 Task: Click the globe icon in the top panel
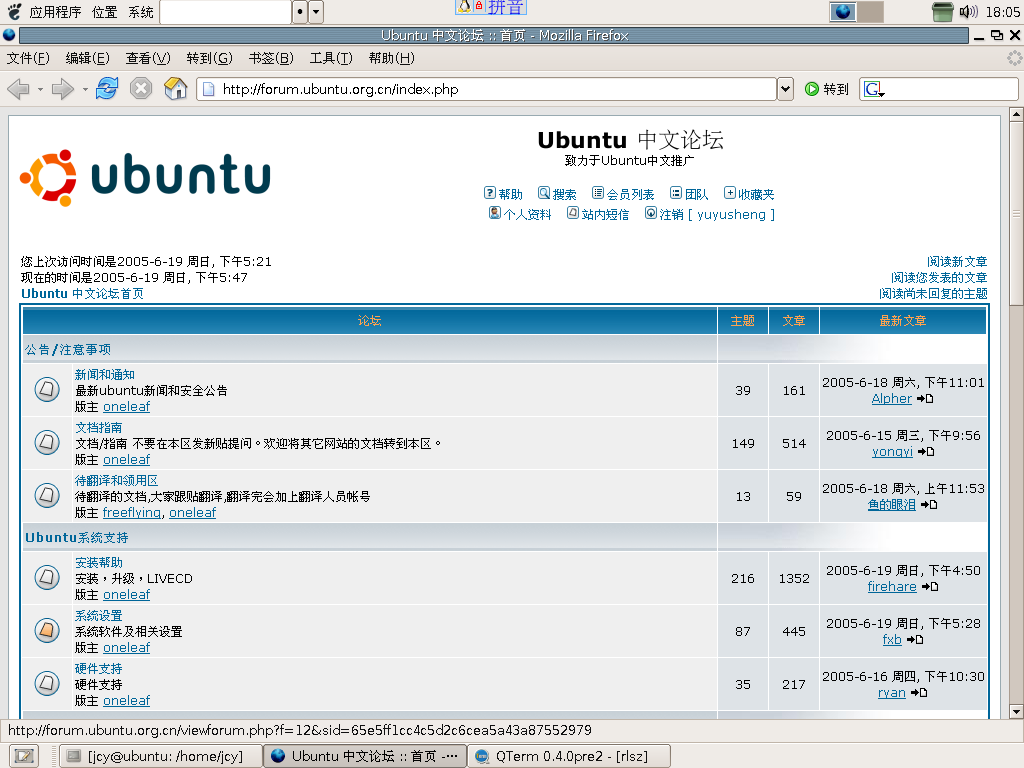click(x=842, y=12)
